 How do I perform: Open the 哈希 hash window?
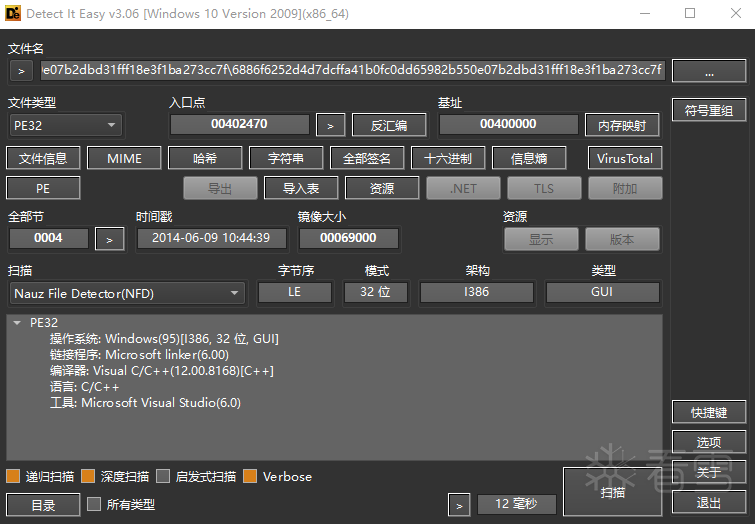click(x=205, y=158)
